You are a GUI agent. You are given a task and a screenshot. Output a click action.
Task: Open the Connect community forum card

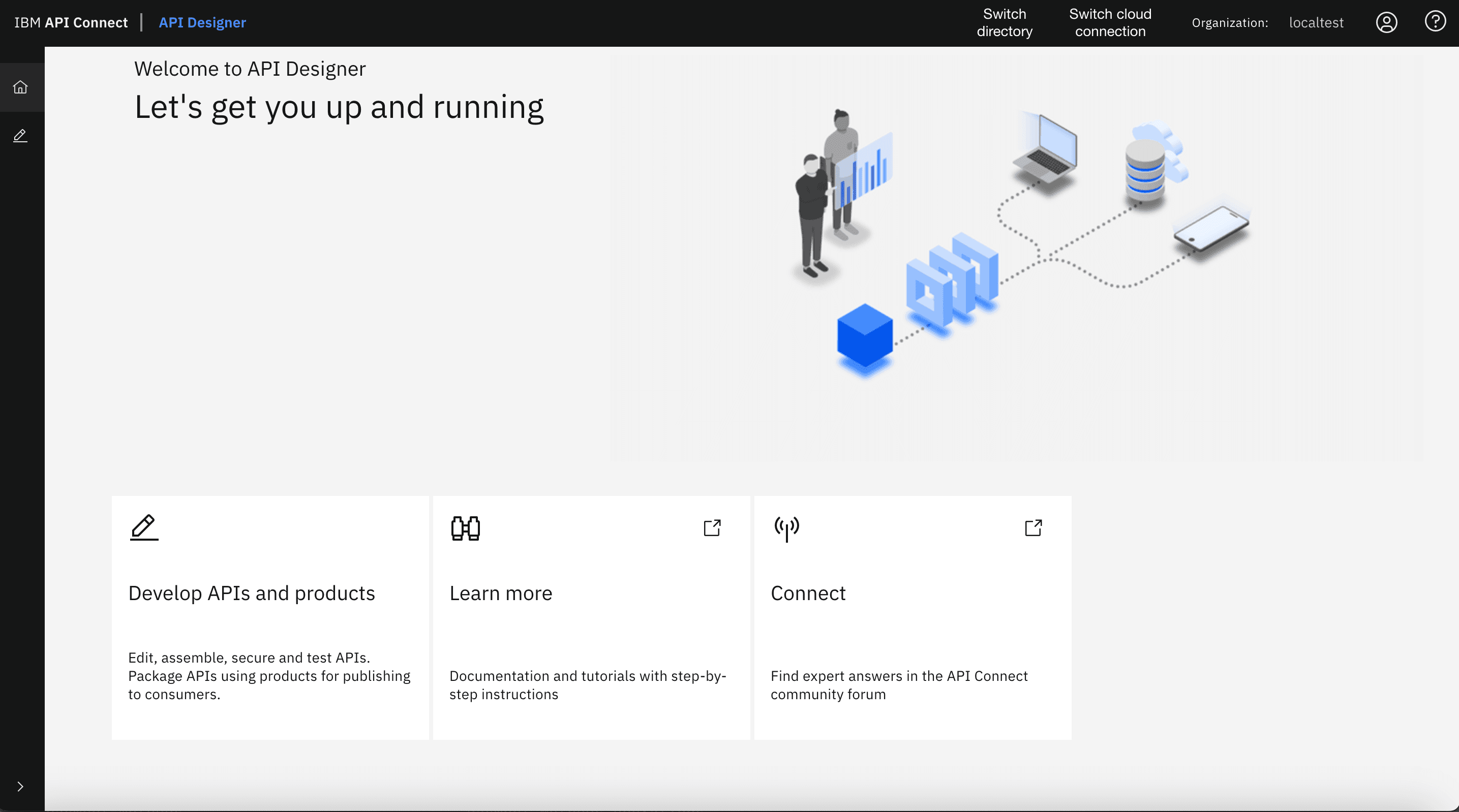pos(912,617)
